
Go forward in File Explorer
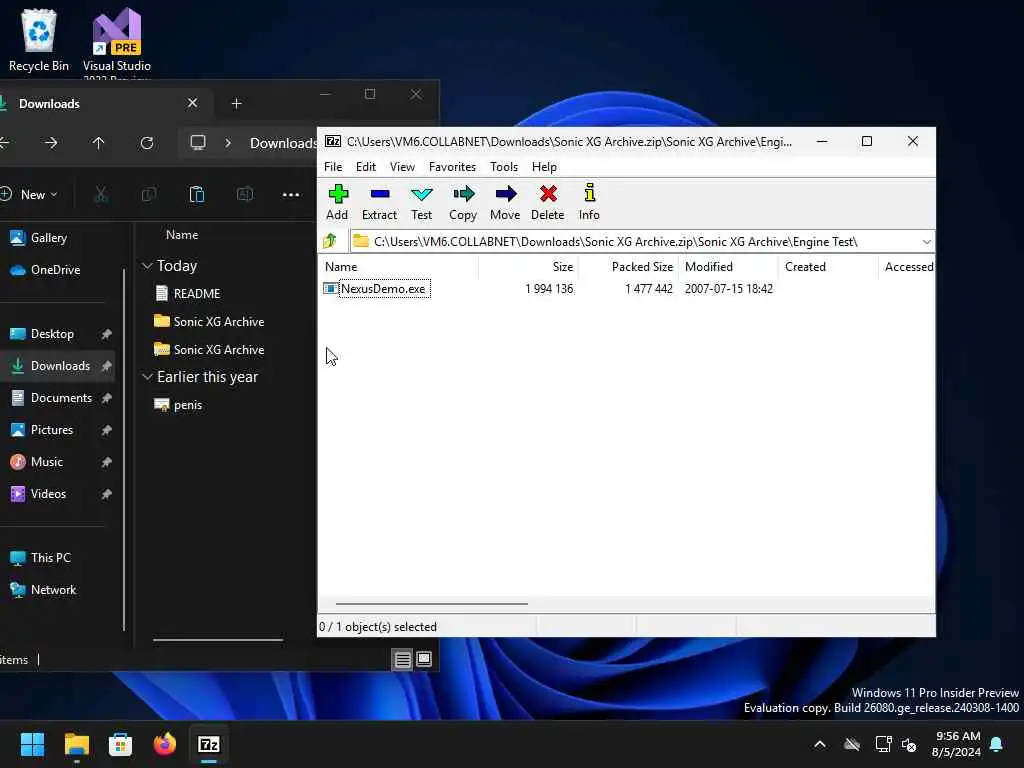[x=51, y=143]
